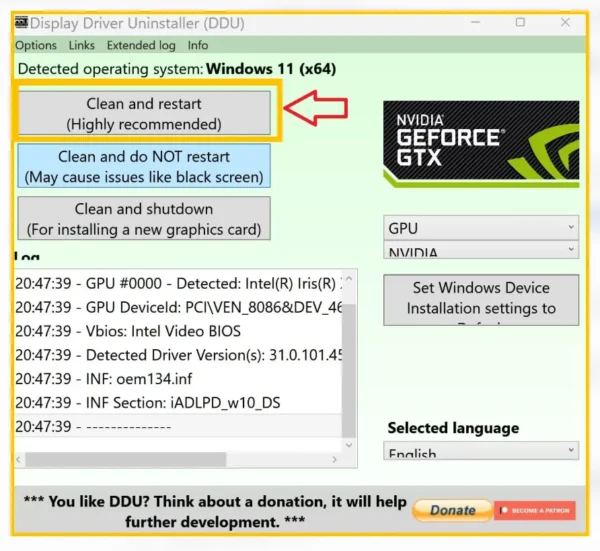Close the DDU window
600x551 pixels.
click(x=565, y=23)
